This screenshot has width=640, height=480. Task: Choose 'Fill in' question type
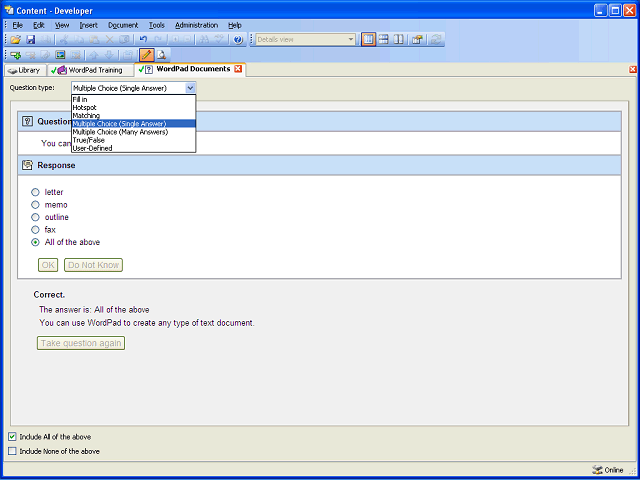pyautogui.click(x=133, y=99)
